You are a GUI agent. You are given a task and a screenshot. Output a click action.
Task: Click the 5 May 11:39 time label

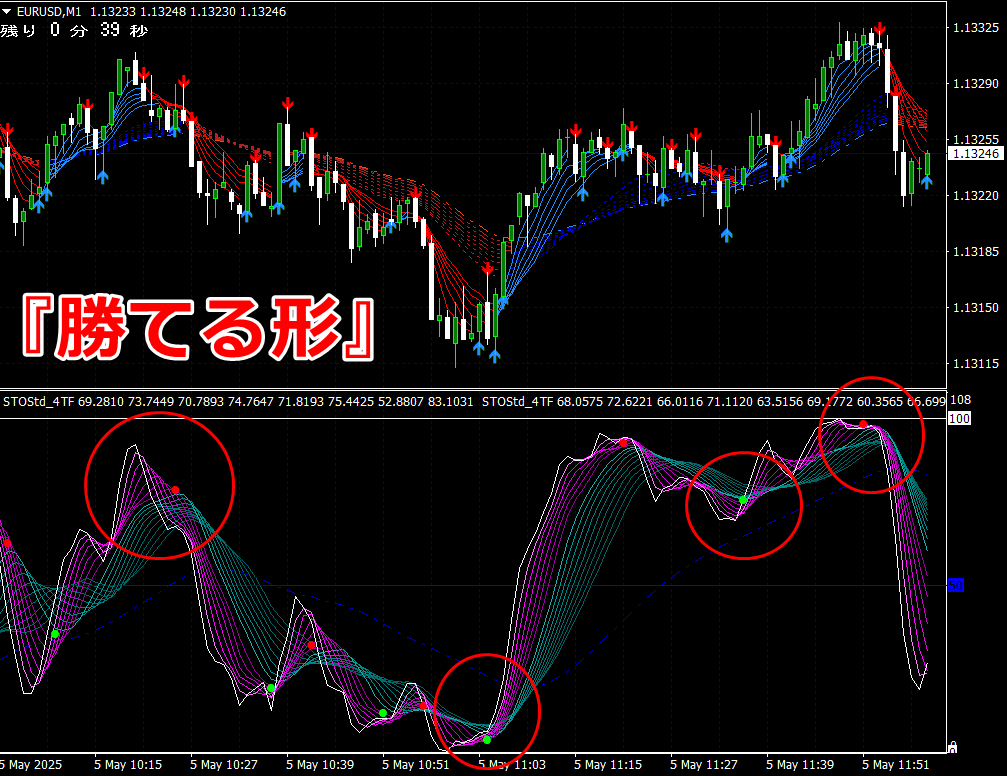tap(800, 764)
